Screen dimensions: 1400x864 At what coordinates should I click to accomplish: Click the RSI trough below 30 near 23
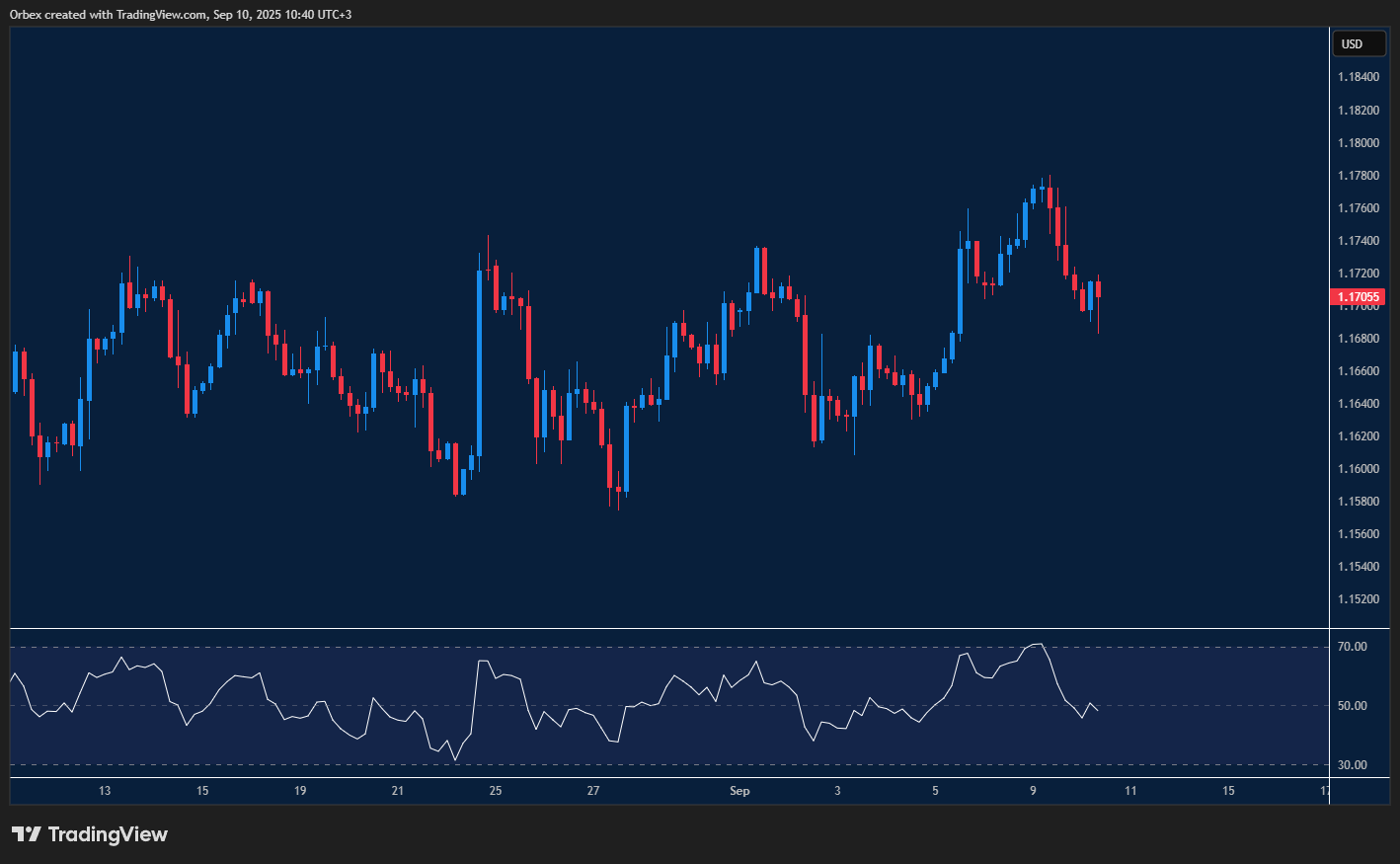pos(456,757)
